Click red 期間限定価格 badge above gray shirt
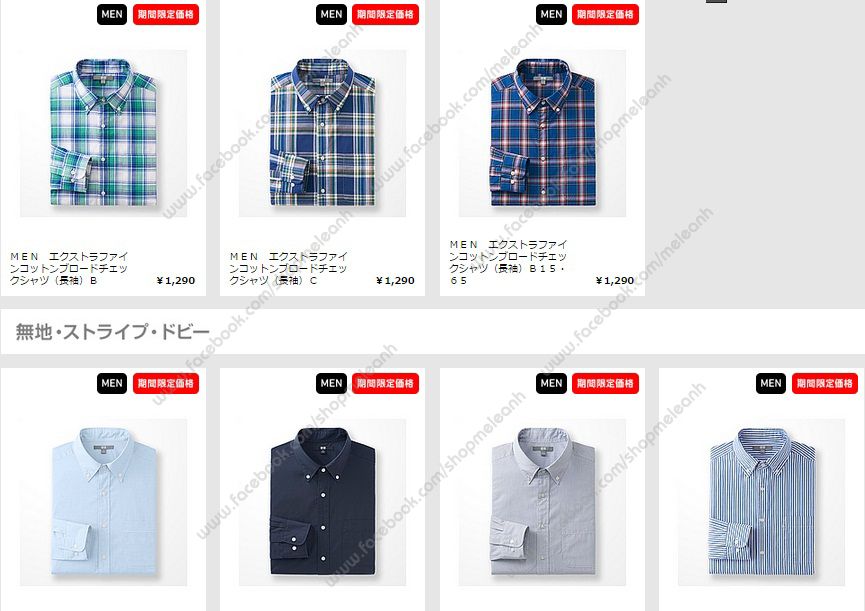 point(605,383)
